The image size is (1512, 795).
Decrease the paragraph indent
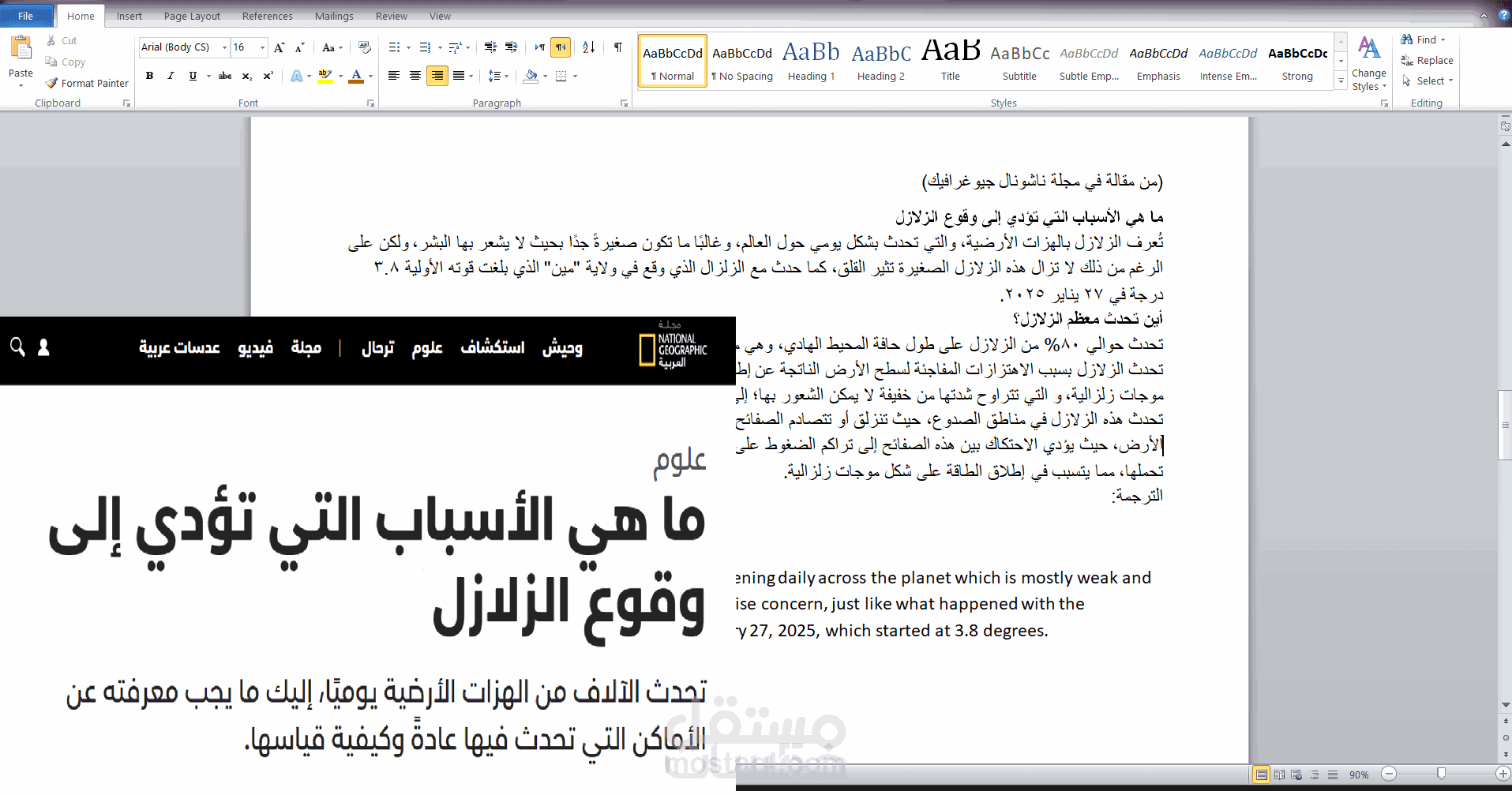(490, 47)
